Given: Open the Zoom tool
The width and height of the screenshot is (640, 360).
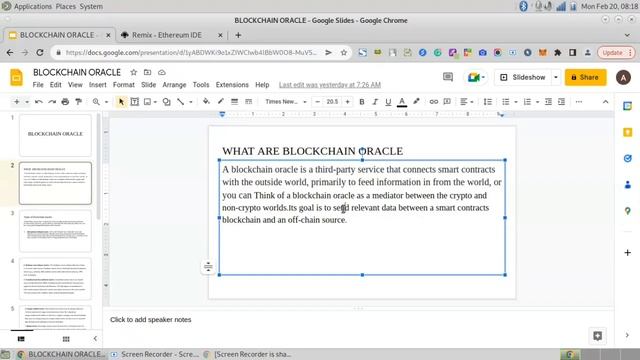Looking at the screenshot, I should click(x=96, y=102).
